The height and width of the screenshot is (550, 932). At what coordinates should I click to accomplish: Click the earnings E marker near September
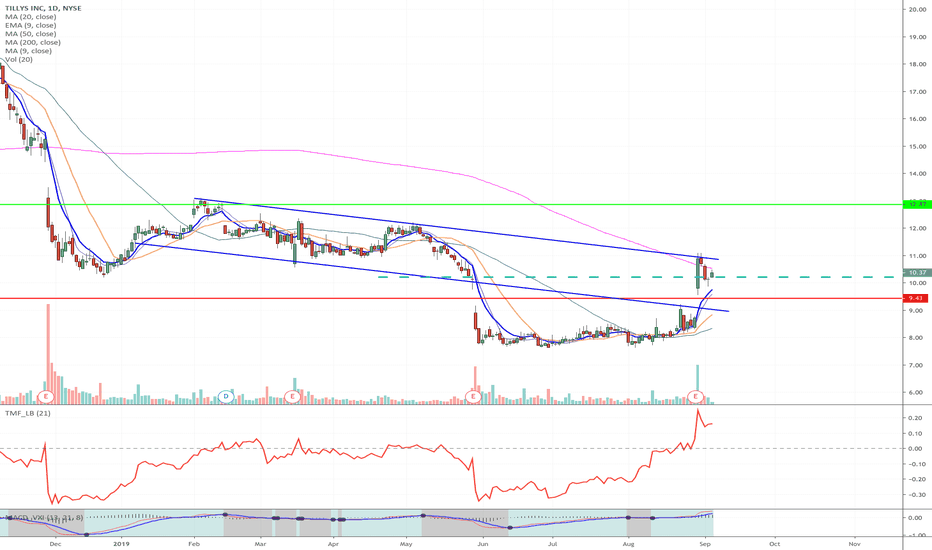point(695,397)
